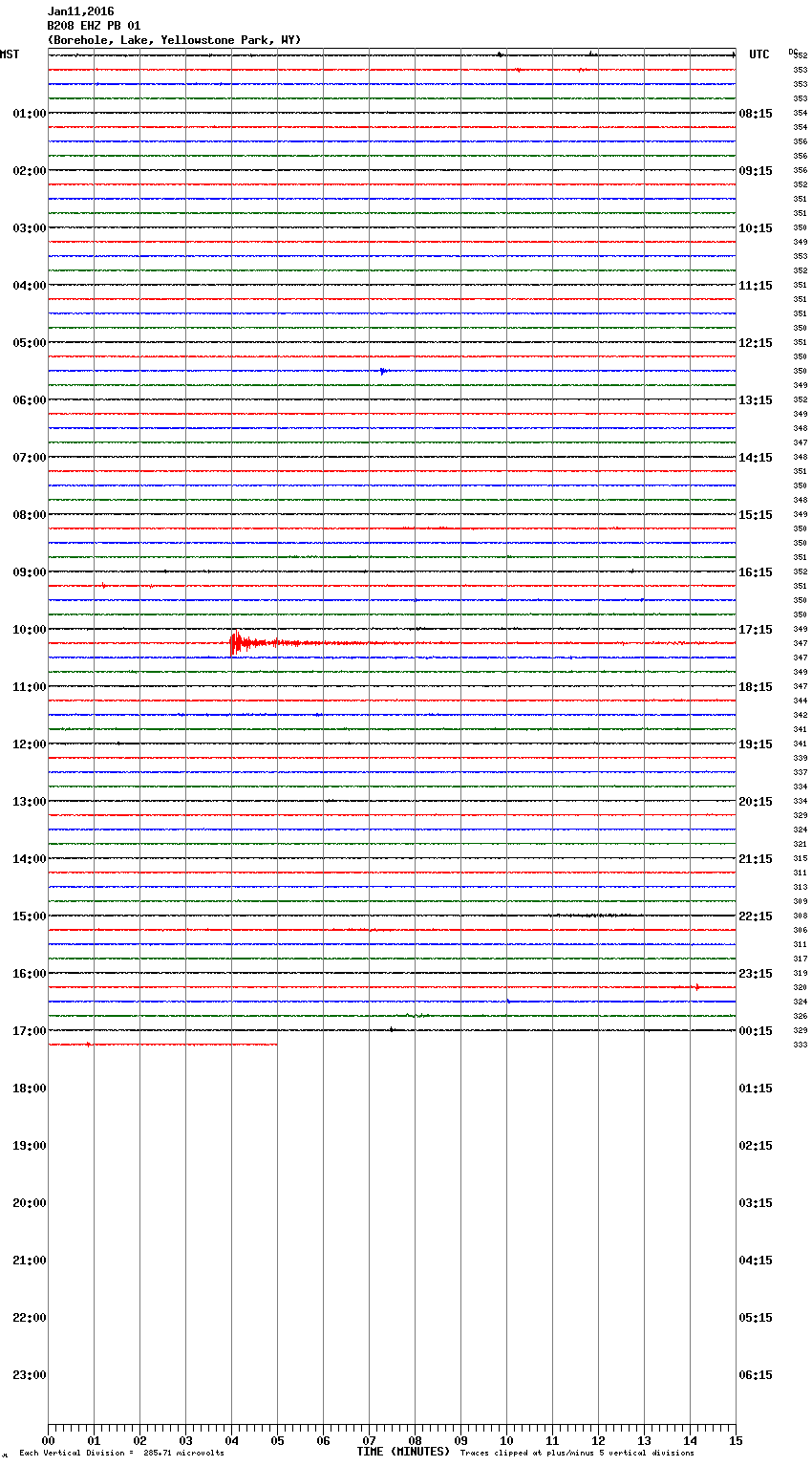812x1466 pixels.
Task: Click the Borehole, Lake, Yellowstone Park location text
Action: [x=174, y=40]
